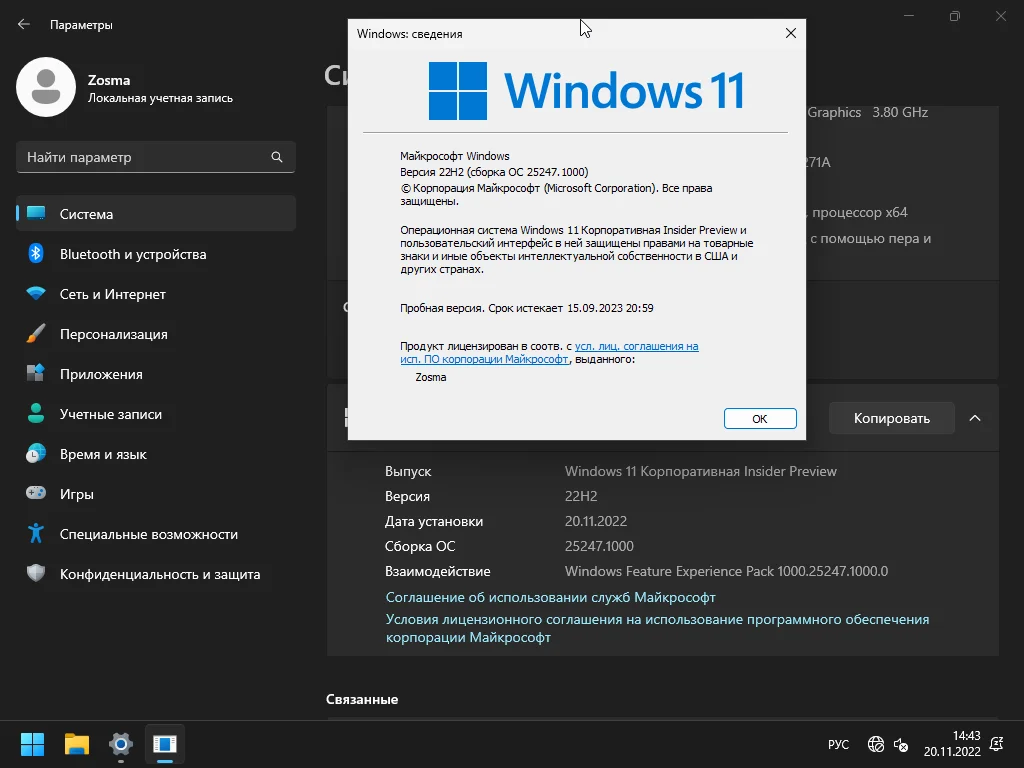
Task: Click the back arrow in Settings
Action: 24,24
